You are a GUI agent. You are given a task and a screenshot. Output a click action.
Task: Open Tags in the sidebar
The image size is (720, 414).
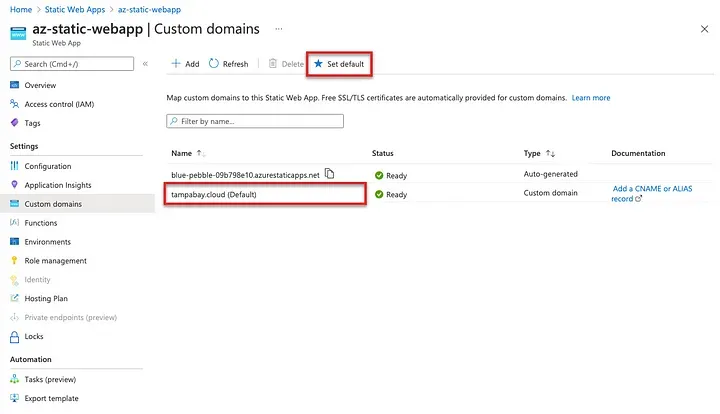click(x=33, y=123)
